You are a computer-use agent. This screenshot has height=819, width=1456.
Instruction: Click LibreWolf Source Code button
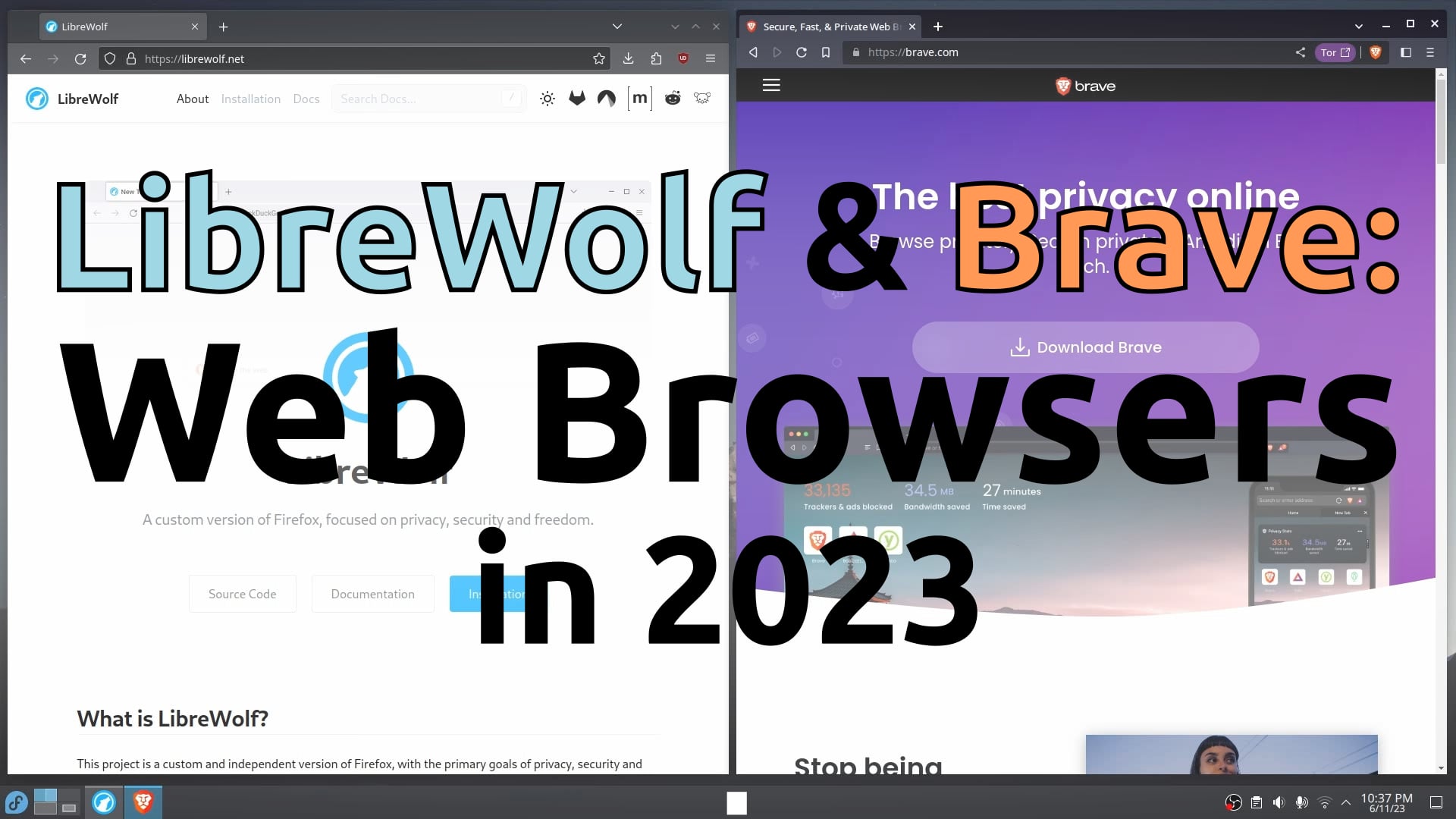click(242, 593)
